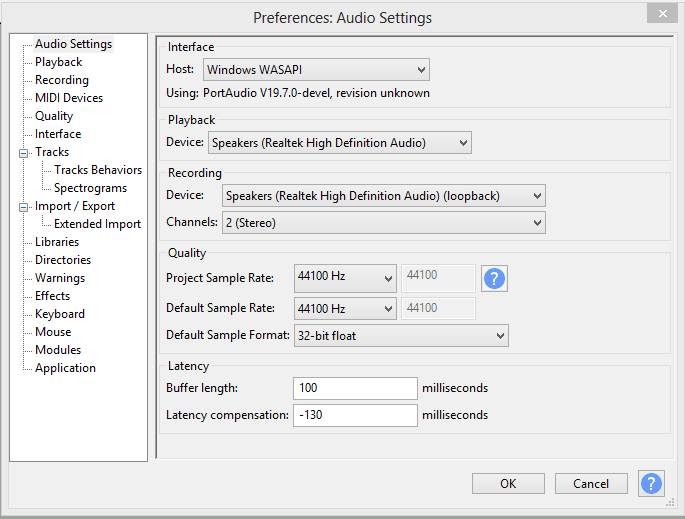Select Audio Settings in the tree
Image resolution: width=685 pixels, height=519 pixels.
click(x=73, y=44)
